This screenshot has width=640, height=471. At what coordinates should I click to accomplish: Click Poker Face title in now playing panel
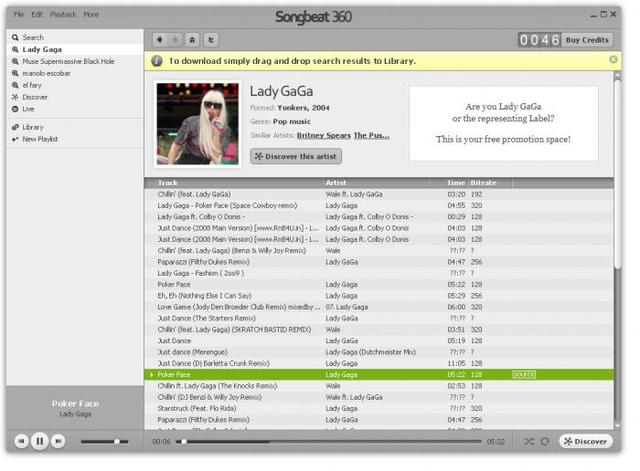coord(75,404)
